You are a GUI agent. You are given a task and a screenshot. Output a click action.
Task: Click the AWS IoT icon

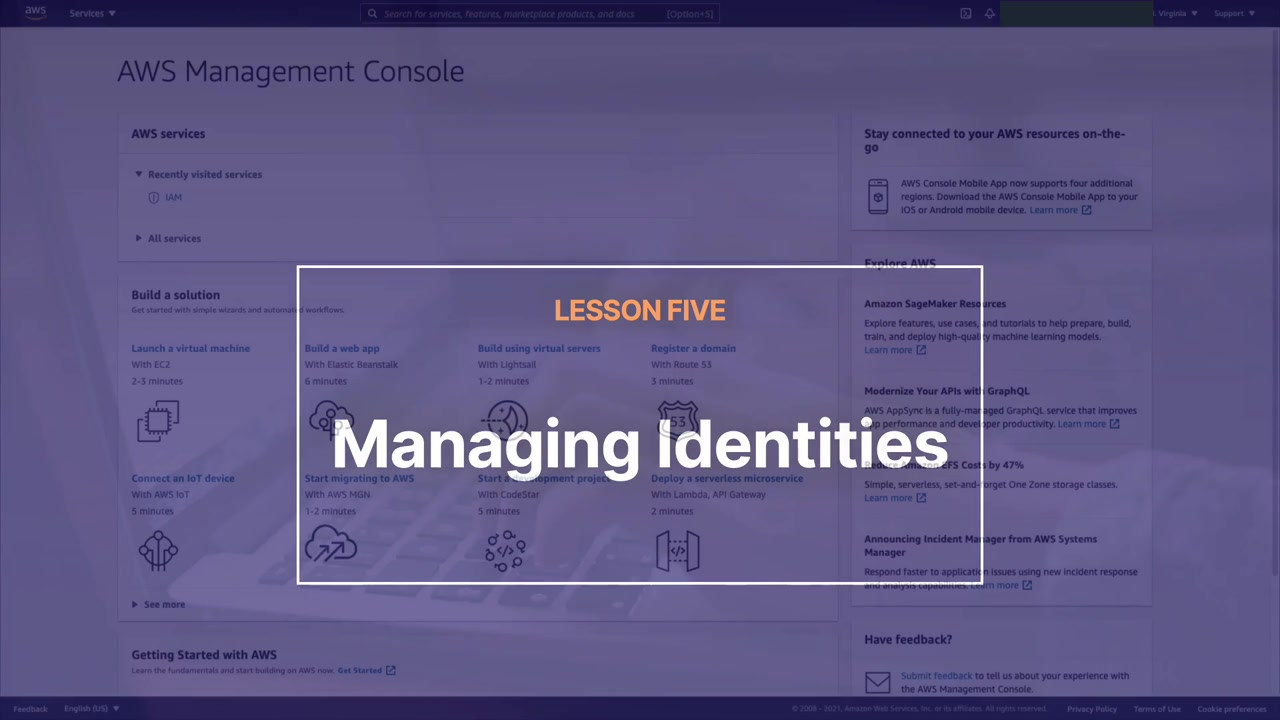coord(158,551)
